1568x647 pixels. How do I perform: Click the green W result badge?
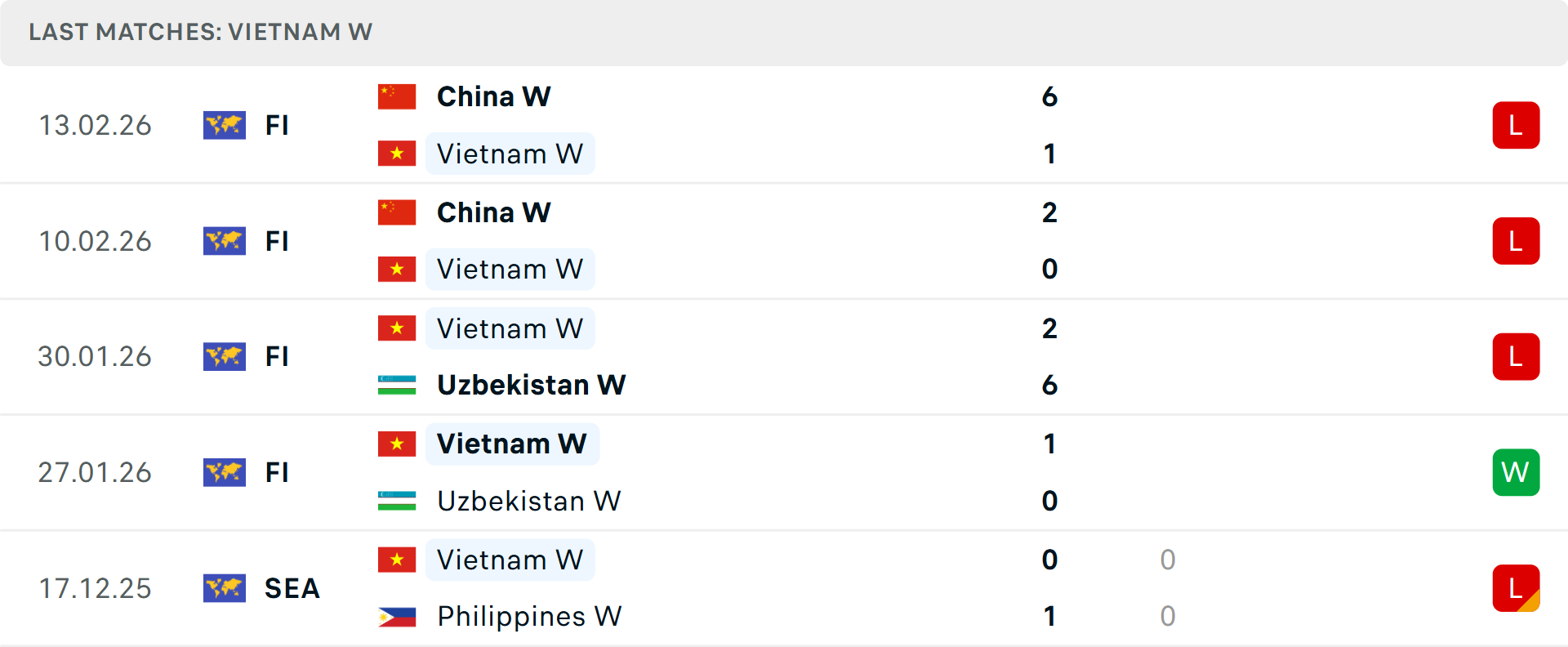pos(1516,472)
